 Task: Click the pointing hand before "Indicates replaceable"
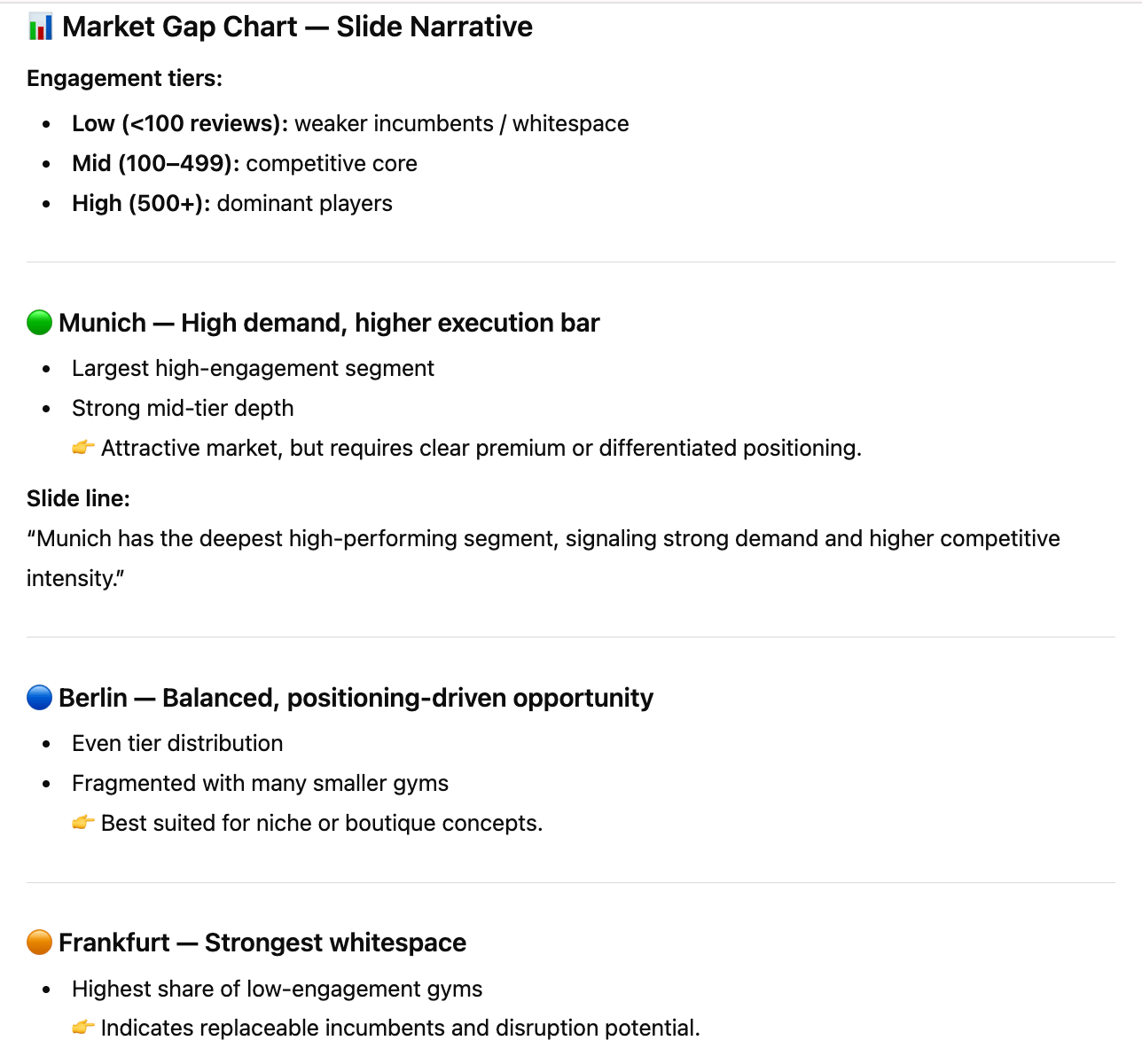pyautogui.click(x=83, y=1028)
